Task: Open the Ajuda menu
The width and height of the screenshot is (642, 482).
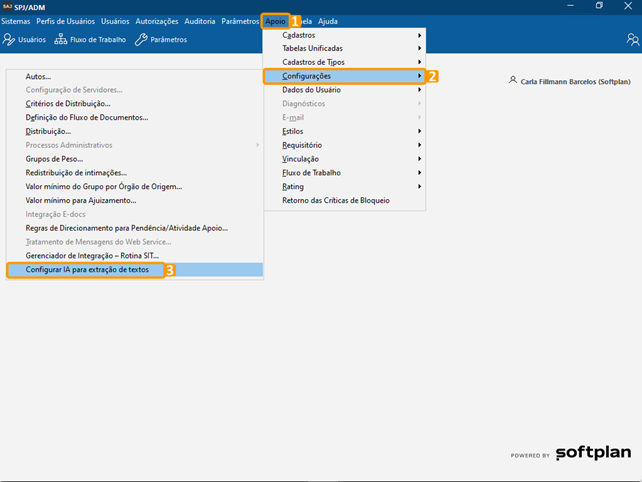Action: 328,21
